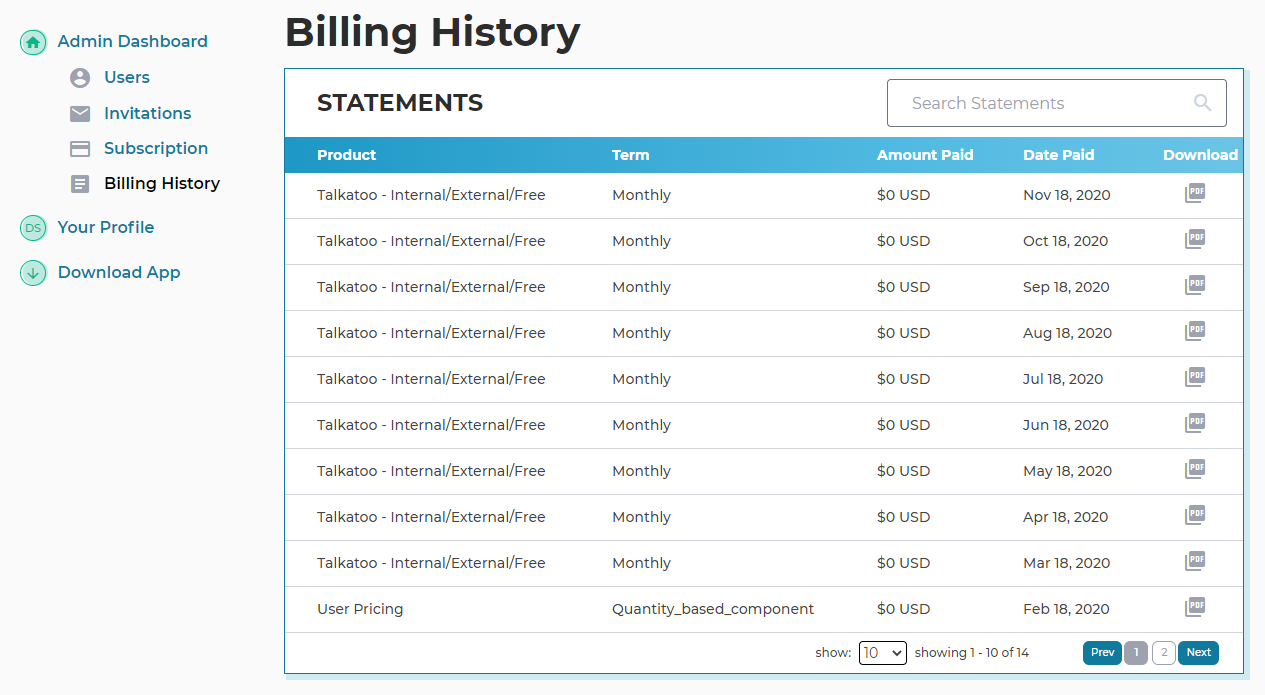Click the Invitations envelope icon

80,114
